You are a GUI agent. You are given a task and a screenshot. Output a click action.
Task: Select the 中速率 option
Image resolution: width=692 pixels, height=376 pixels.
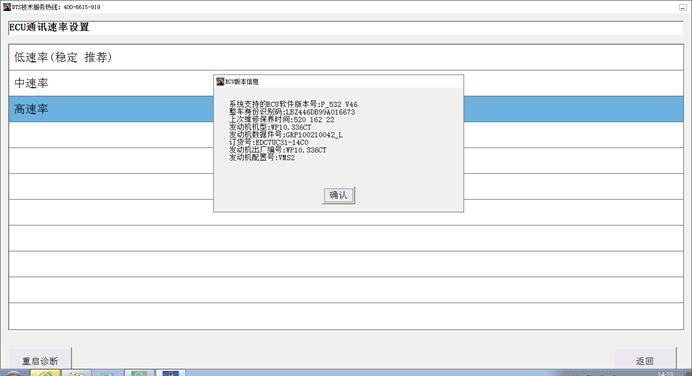point(346,83)
